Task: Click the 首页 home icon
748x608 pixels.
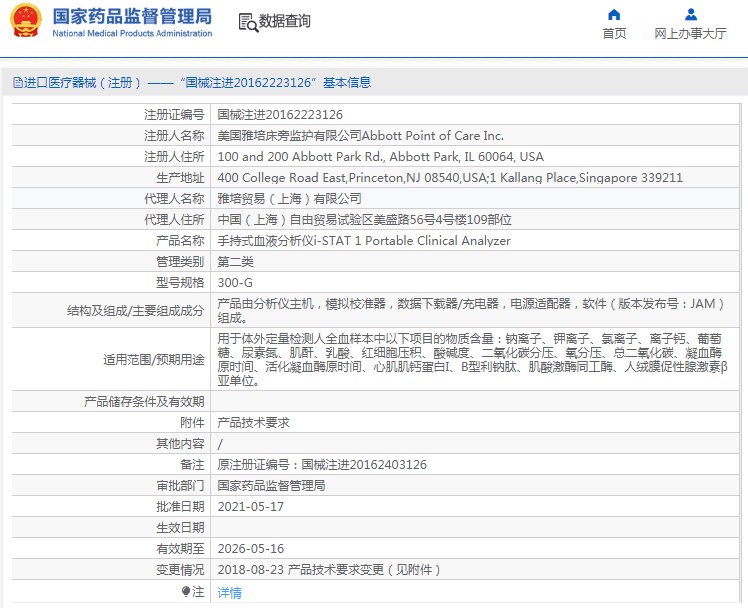Action: pos(614,15)
